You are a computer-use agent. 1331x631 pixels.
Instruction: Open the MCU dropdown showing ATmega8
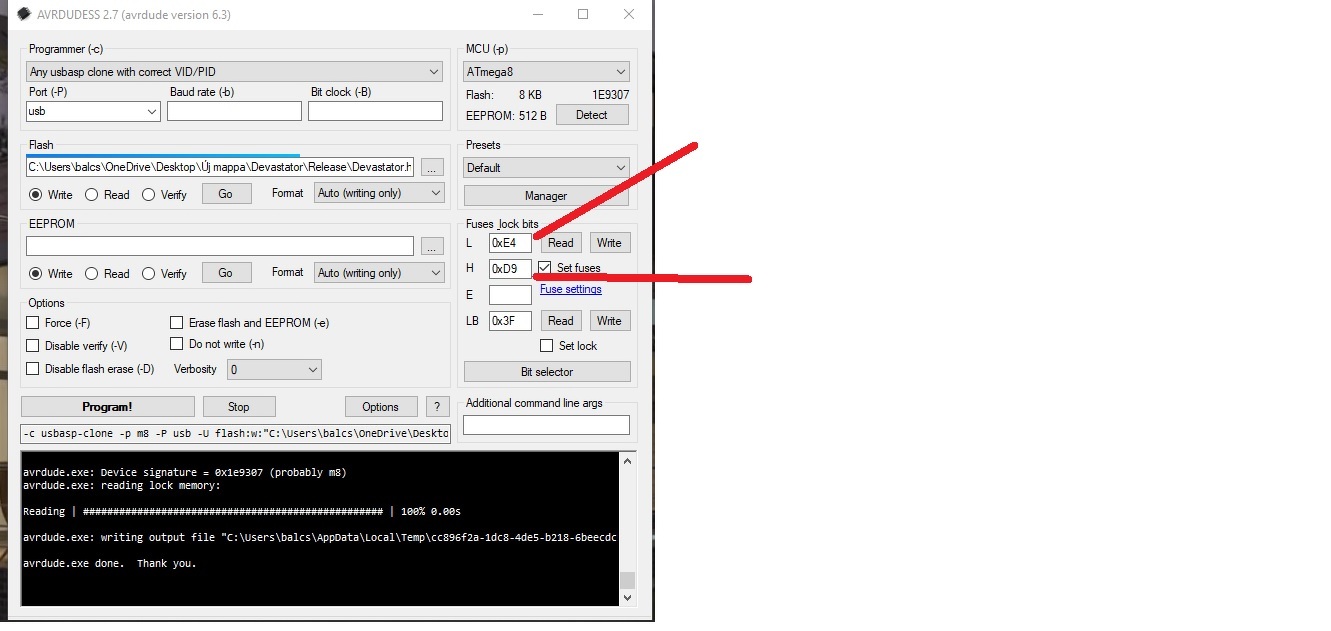[x=546, y=72]
